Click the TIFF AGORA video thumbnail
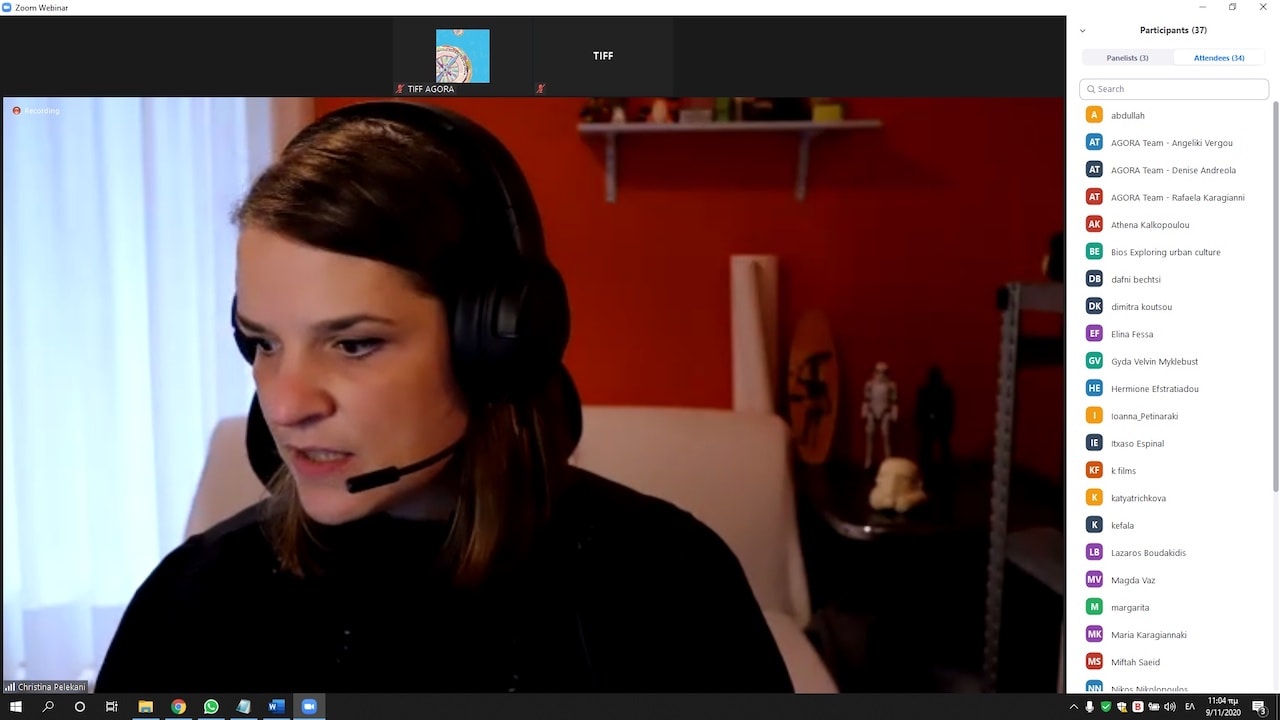The width and height of the screenshot is (1280, 720). [462, 56]
